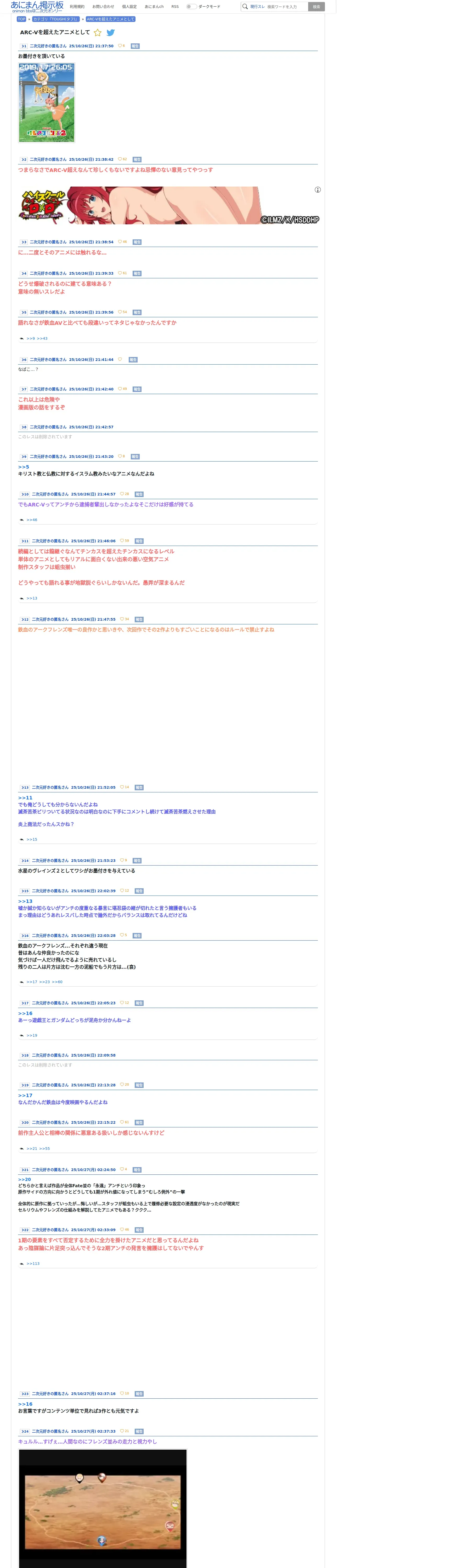Image resolution: width=474 pixels, height=1568 pixels.
Task: Open the ad info icon beside the banner
Action: point(317,190)
